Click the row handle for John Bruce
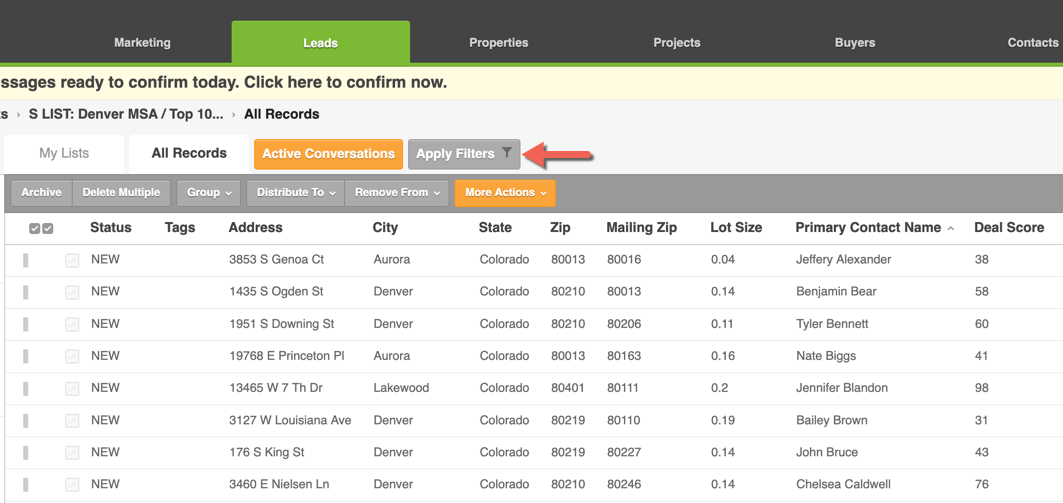The height and width of the screenshot is (503, 1063). pyautogui.click(x=26, y=452)
